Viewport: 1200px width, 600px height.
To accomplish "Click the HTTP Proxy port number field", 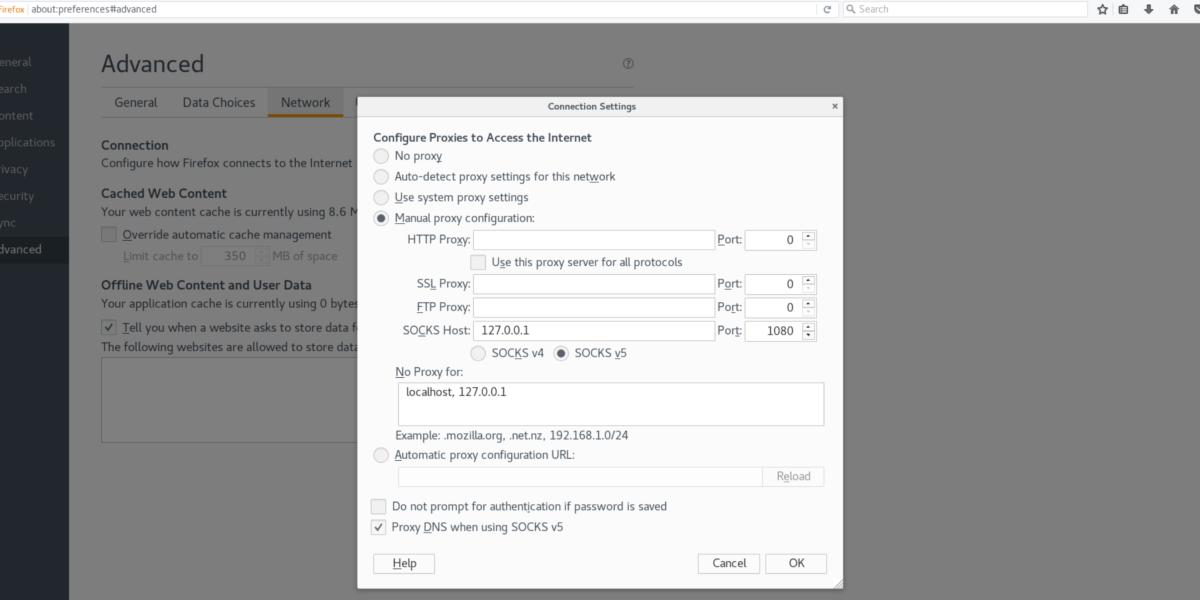I will tap(773, 240).
